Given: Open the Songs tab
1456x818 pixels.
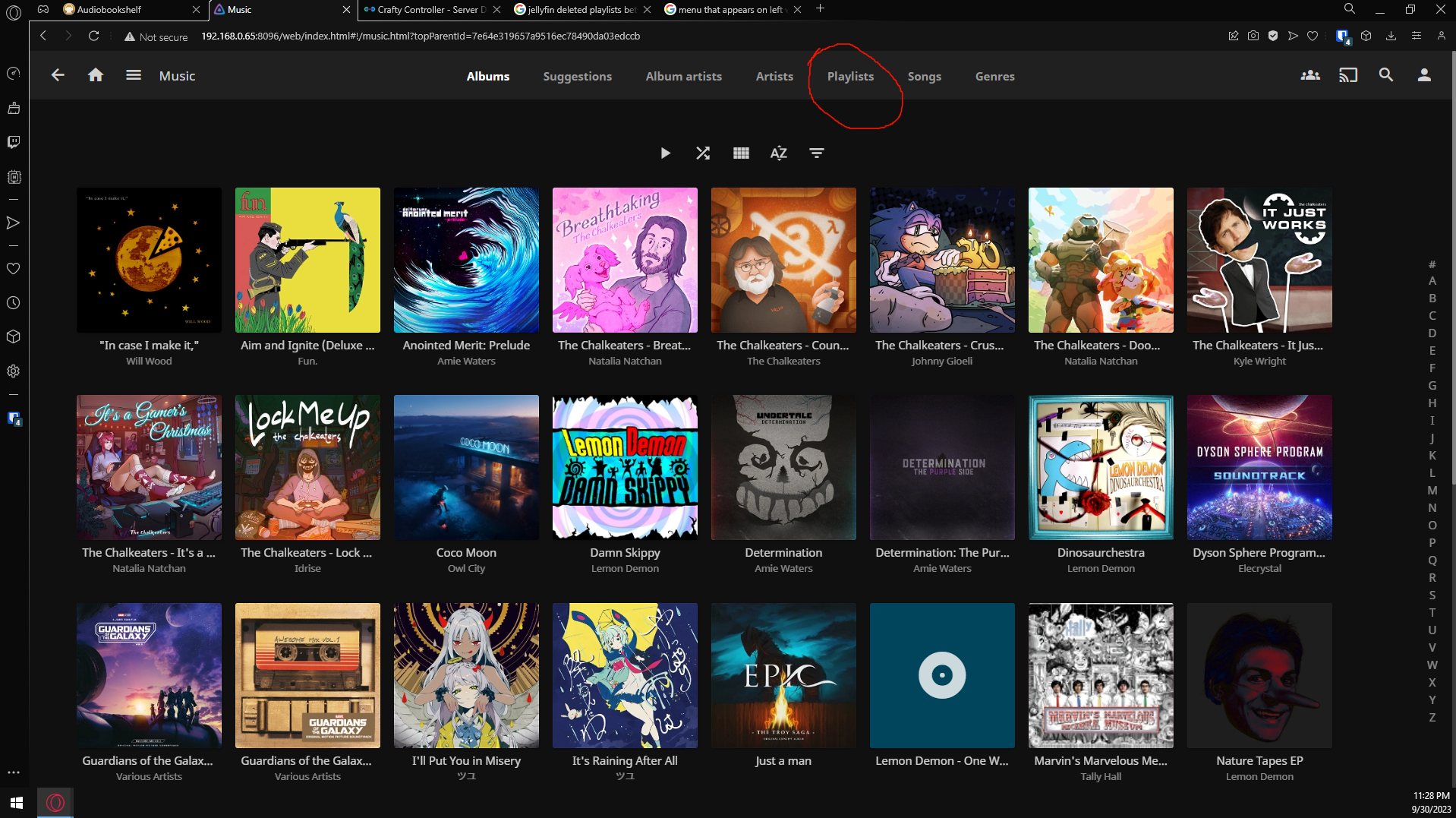Looking at the screenshot, I should (x=924, y=76).
